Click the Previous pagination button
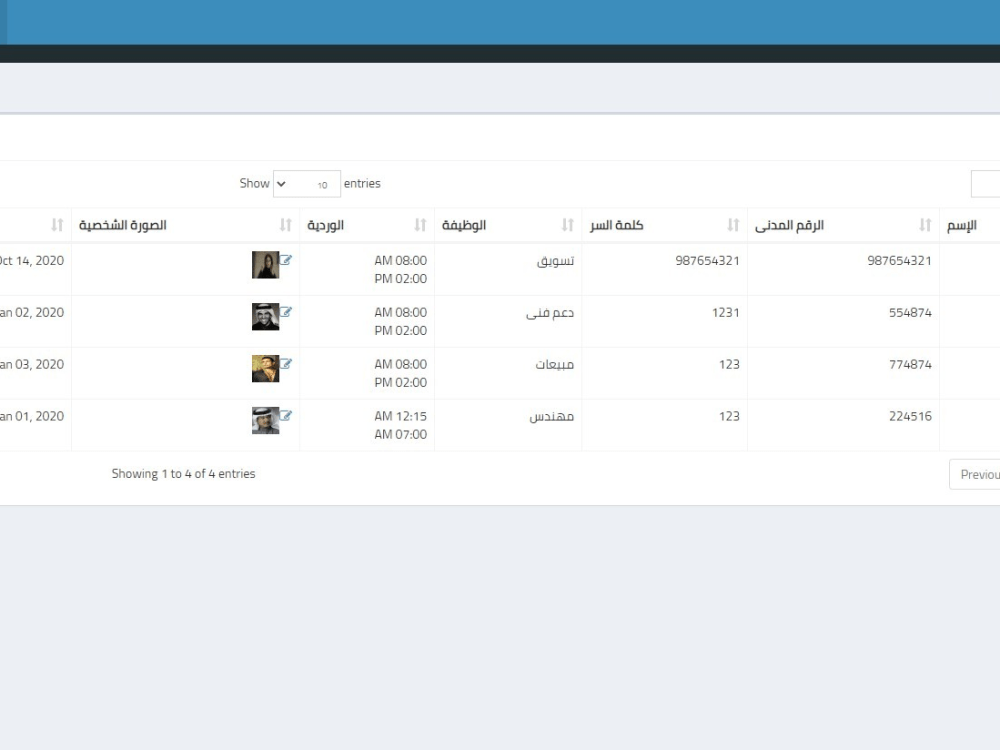The image size is (1000, 750). 974,474
